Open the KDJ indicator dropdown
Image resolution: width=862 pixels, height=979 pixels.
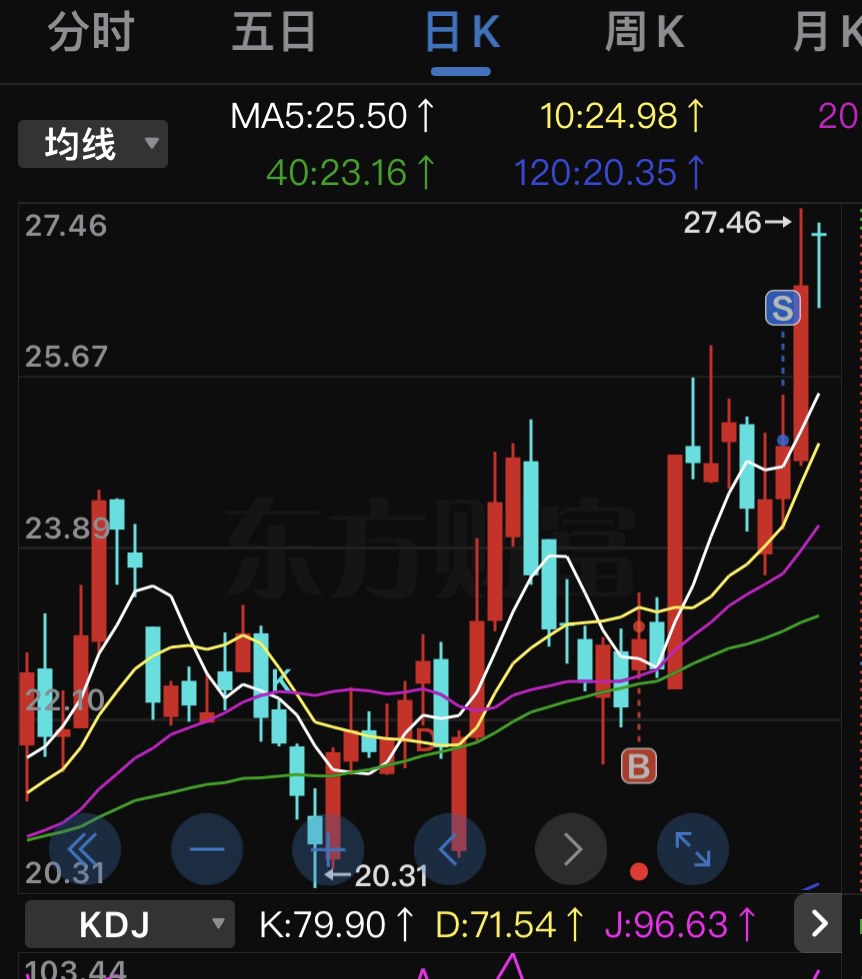130,924
